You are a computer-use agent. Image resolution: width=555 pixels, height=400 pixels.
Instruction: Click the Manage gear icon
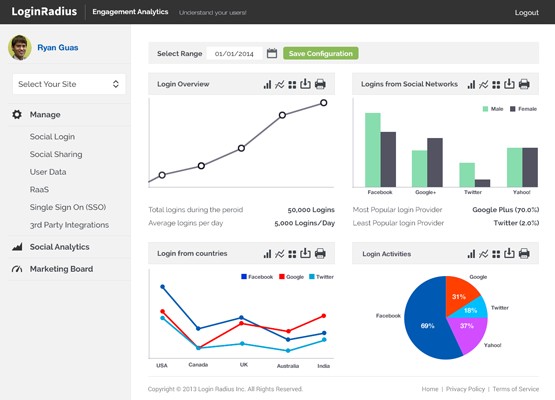[x=17, y=114]
